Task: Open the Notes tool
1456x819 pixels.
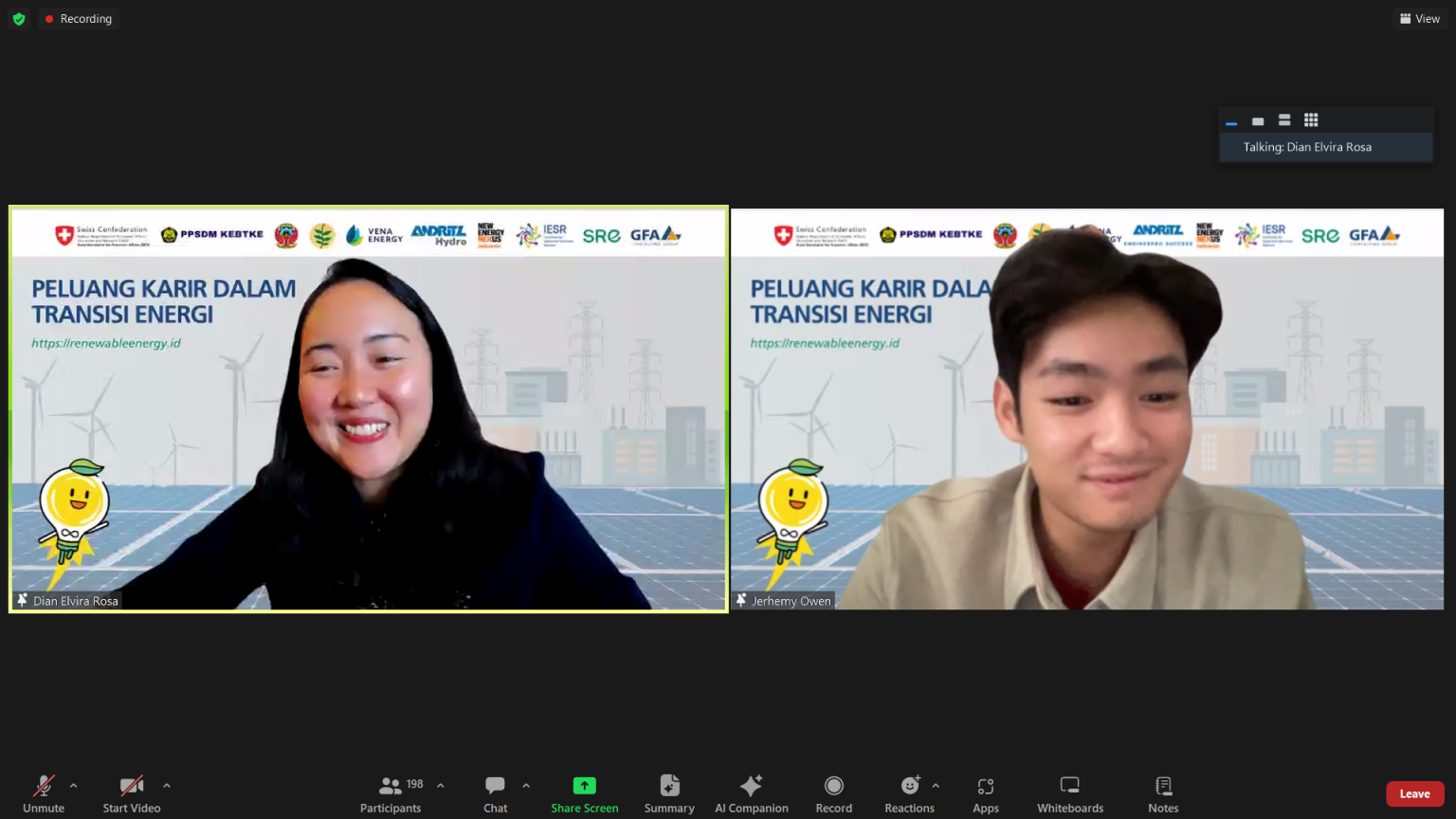Action: point(1163,793)
